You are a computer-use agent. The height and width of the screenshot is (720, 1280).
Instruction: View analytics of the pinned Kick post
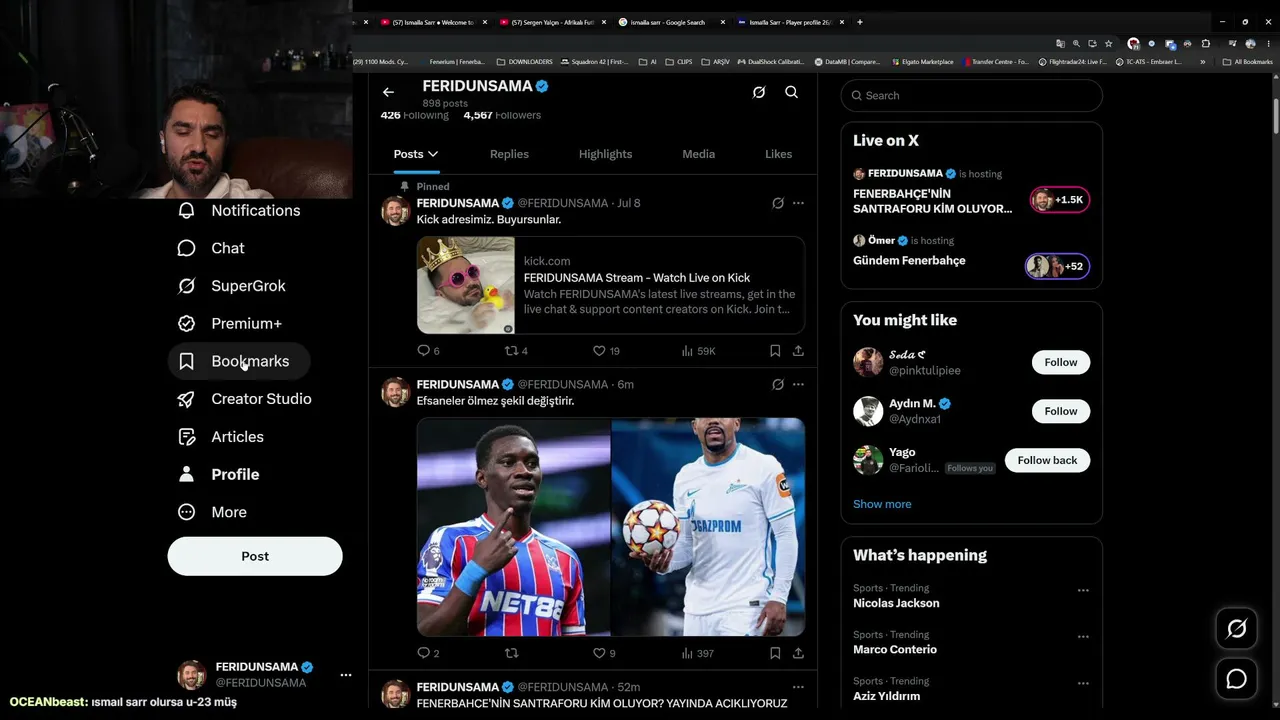pos(698,351)
